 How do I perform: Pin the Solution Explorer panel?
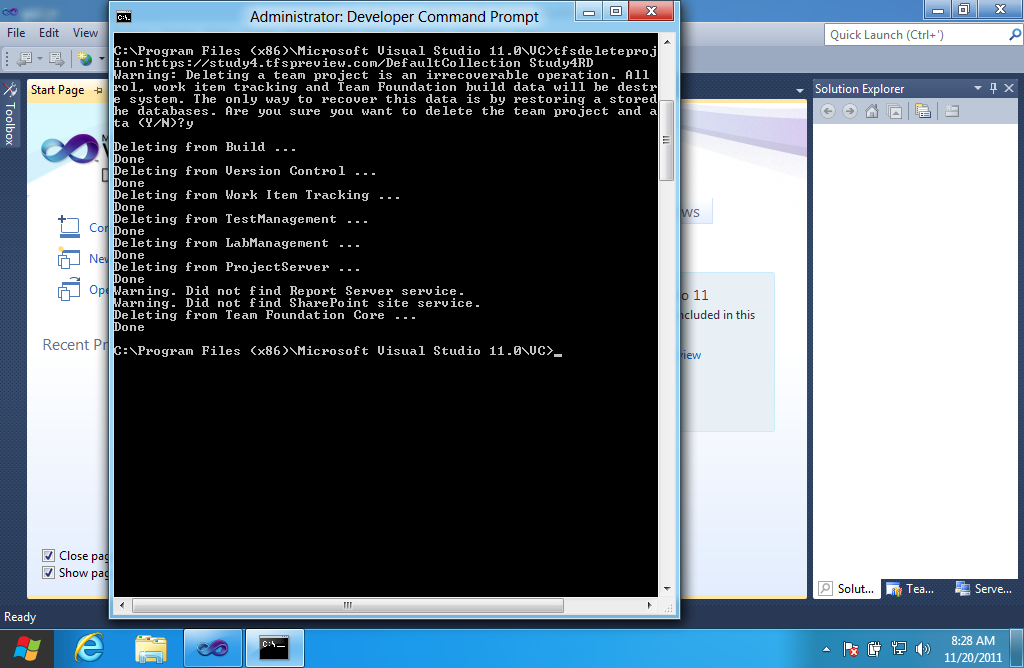[993, 88]
